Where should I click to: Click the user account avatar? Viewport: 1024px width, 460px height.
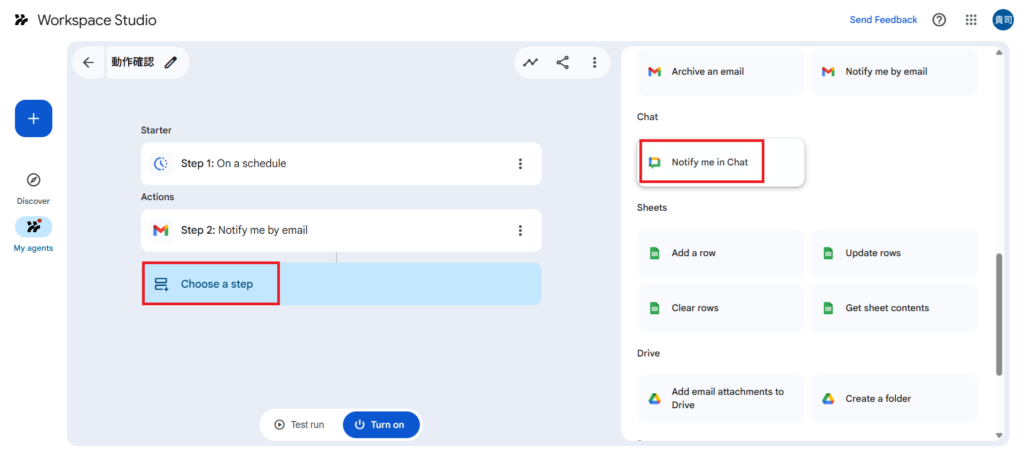point(1002,20)
